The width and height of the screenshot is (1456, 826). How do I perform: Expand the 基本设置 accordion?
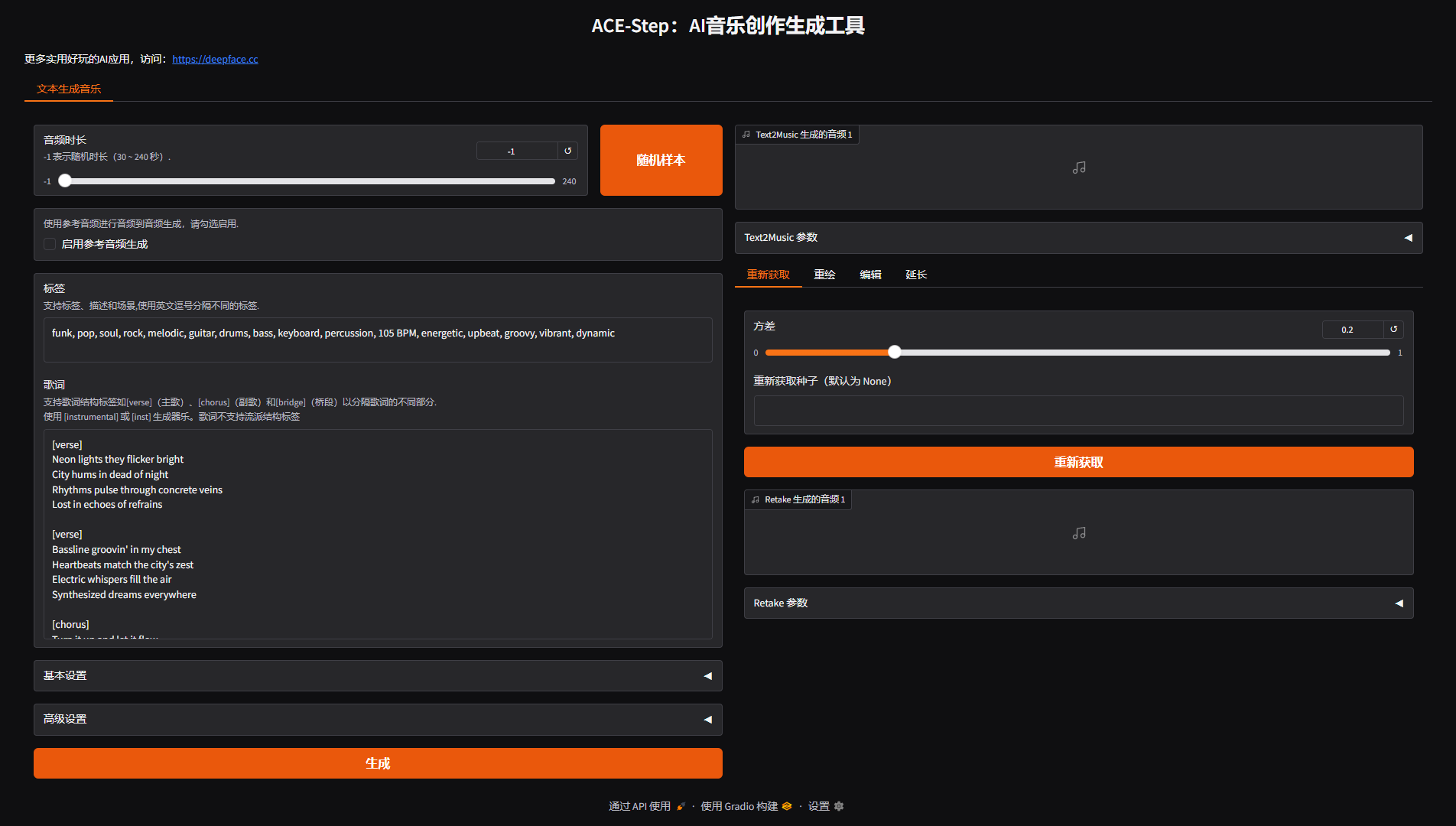378,676
